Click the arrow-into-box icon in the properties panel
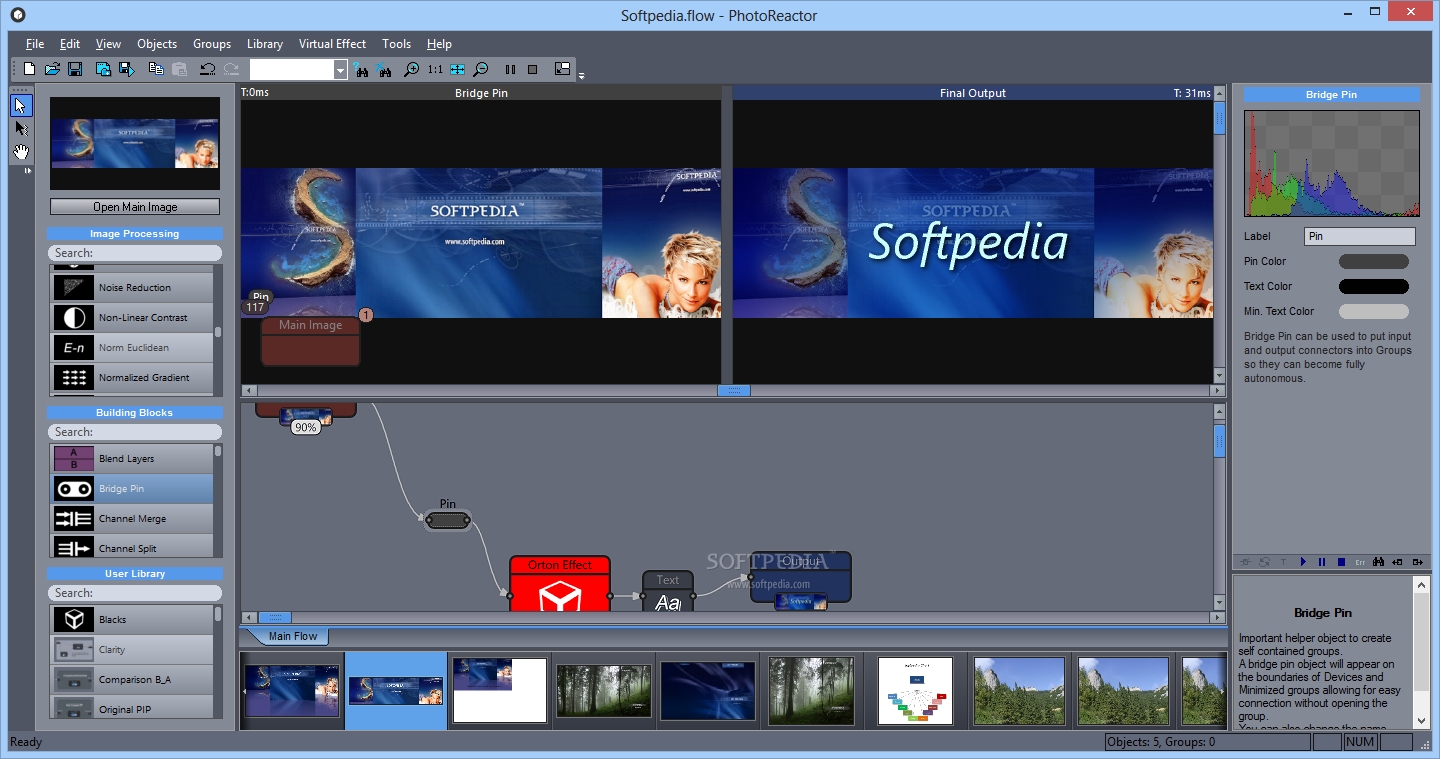1440x759 pixels. pos(1398,562)
